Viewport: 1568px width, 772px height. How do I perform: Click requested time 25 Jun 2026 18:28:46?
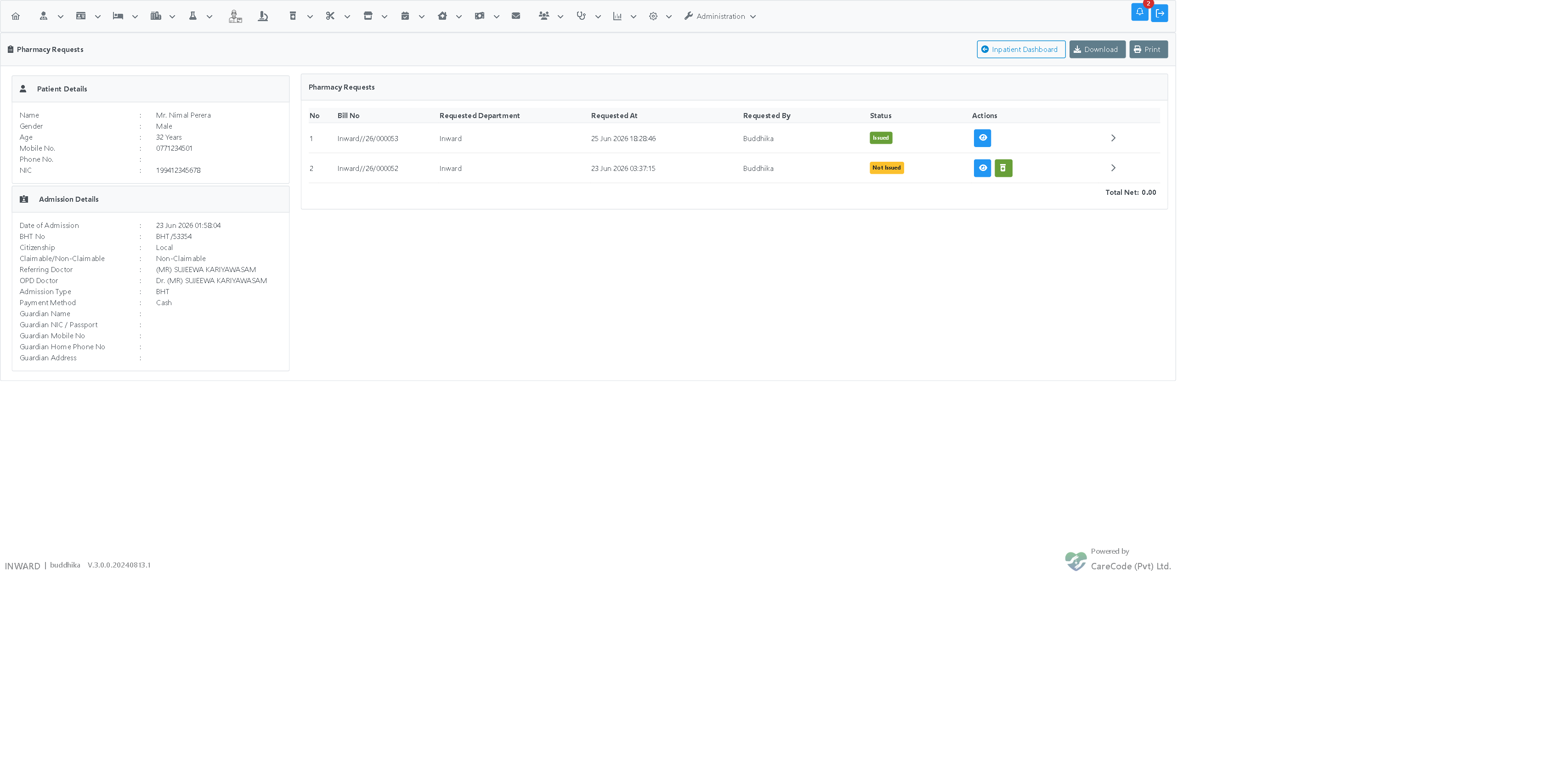(623, 139)
